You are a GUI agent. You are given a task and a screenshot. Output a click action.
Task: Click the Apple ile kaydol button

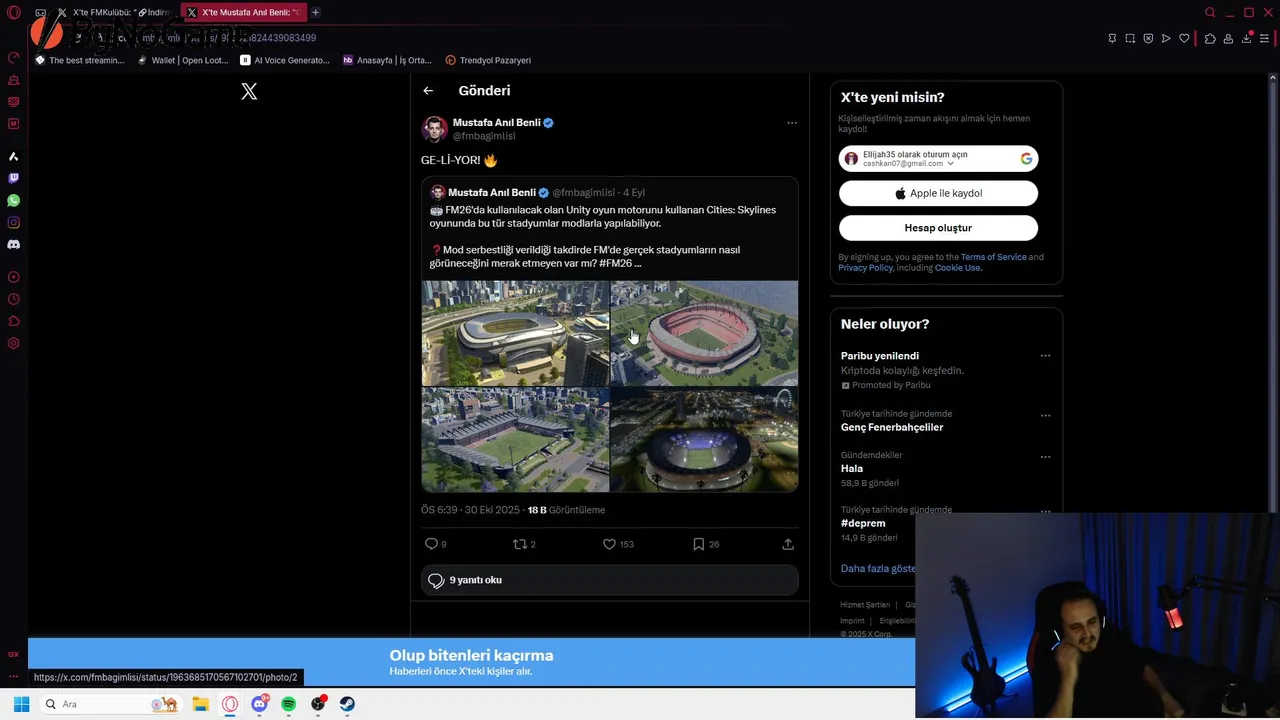click(x=938, y=193)
